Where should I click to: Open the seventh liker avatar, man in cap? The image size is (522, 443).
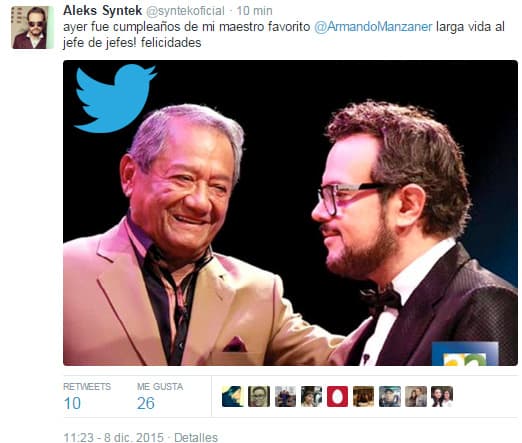coord(390,396)
